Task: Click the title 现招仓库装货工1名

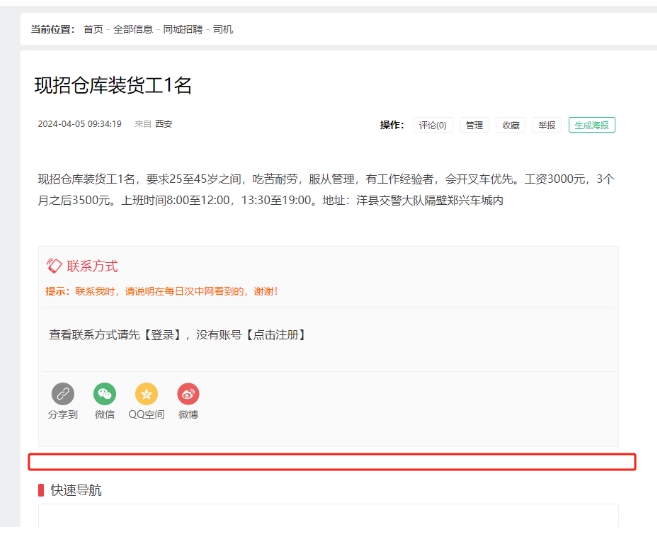Action: pyautogui.click(x=113, y=86)
